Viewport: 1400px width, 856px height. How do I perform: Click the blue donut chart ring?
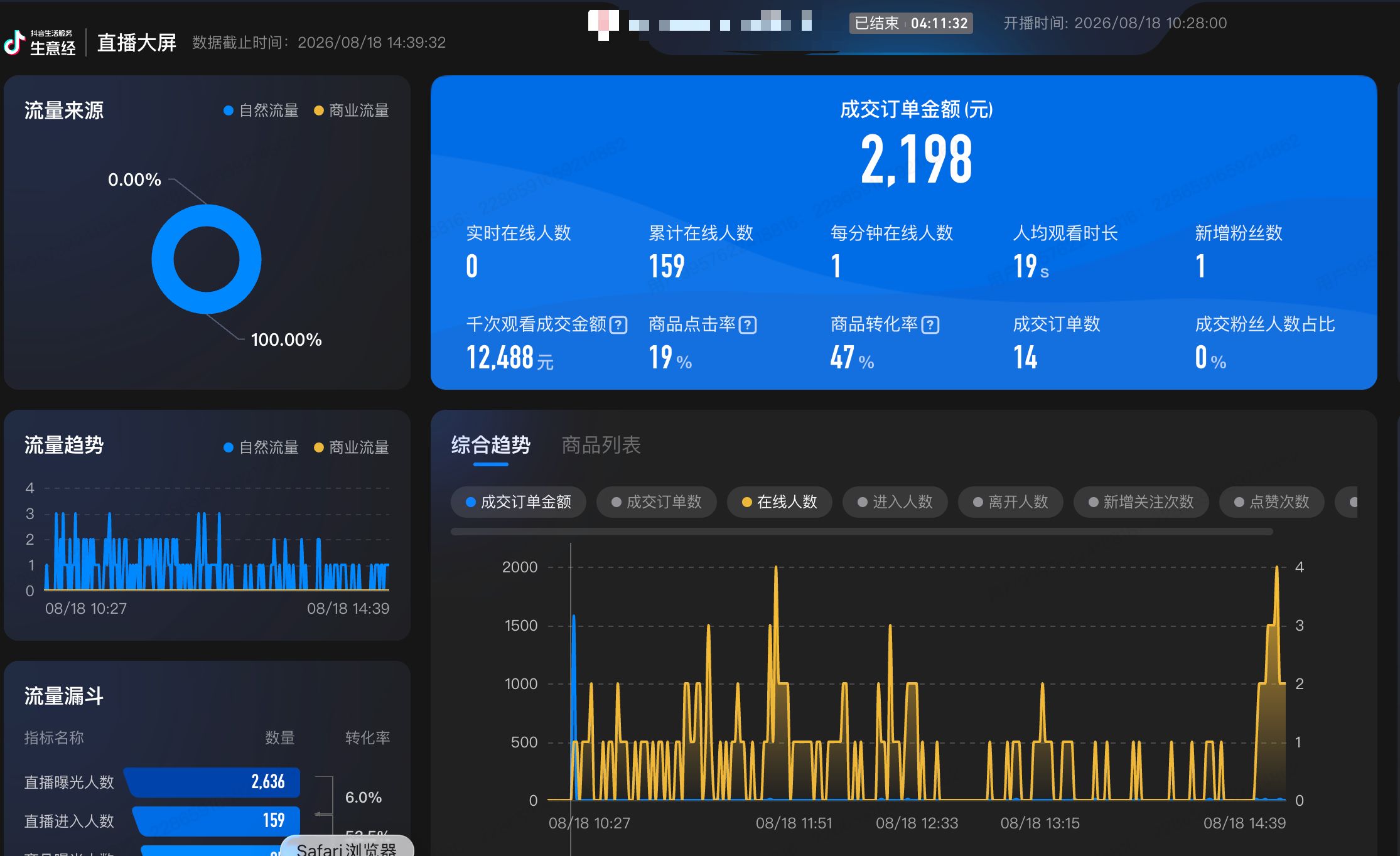tap(207, 259)
